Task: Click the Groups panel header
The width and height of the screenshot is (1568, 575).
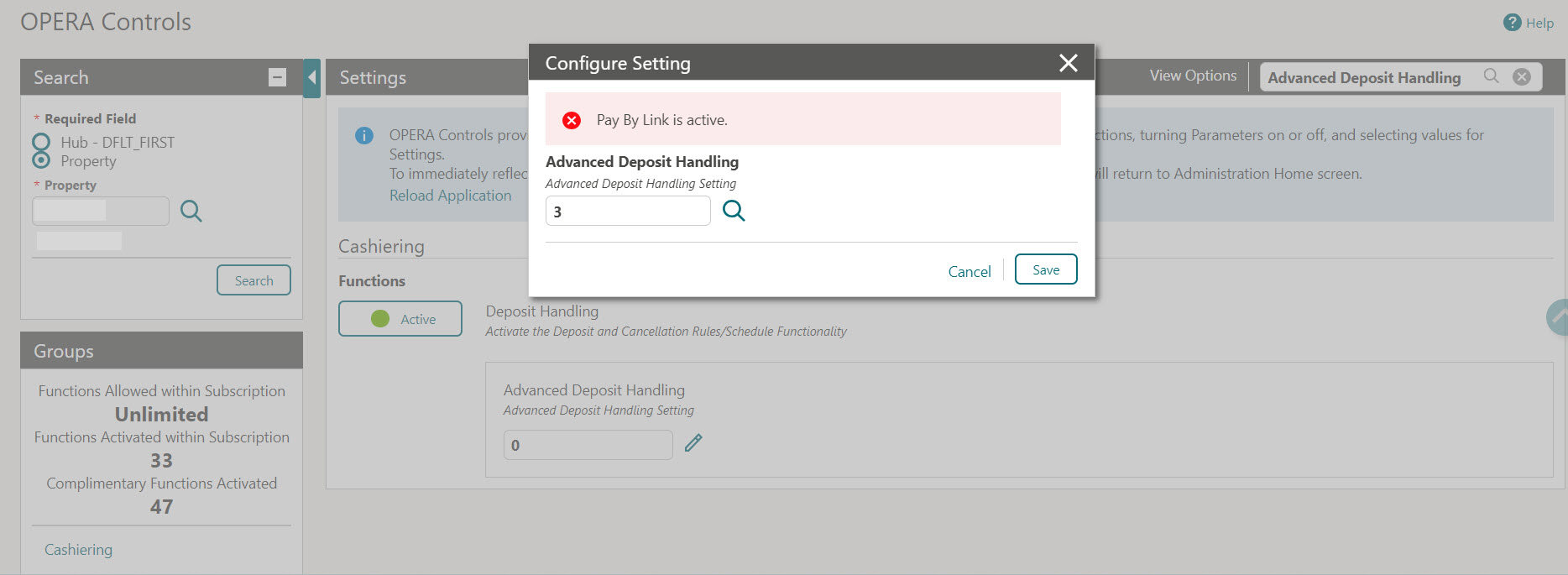Action: pyautogui.click(x=161, y=351)
